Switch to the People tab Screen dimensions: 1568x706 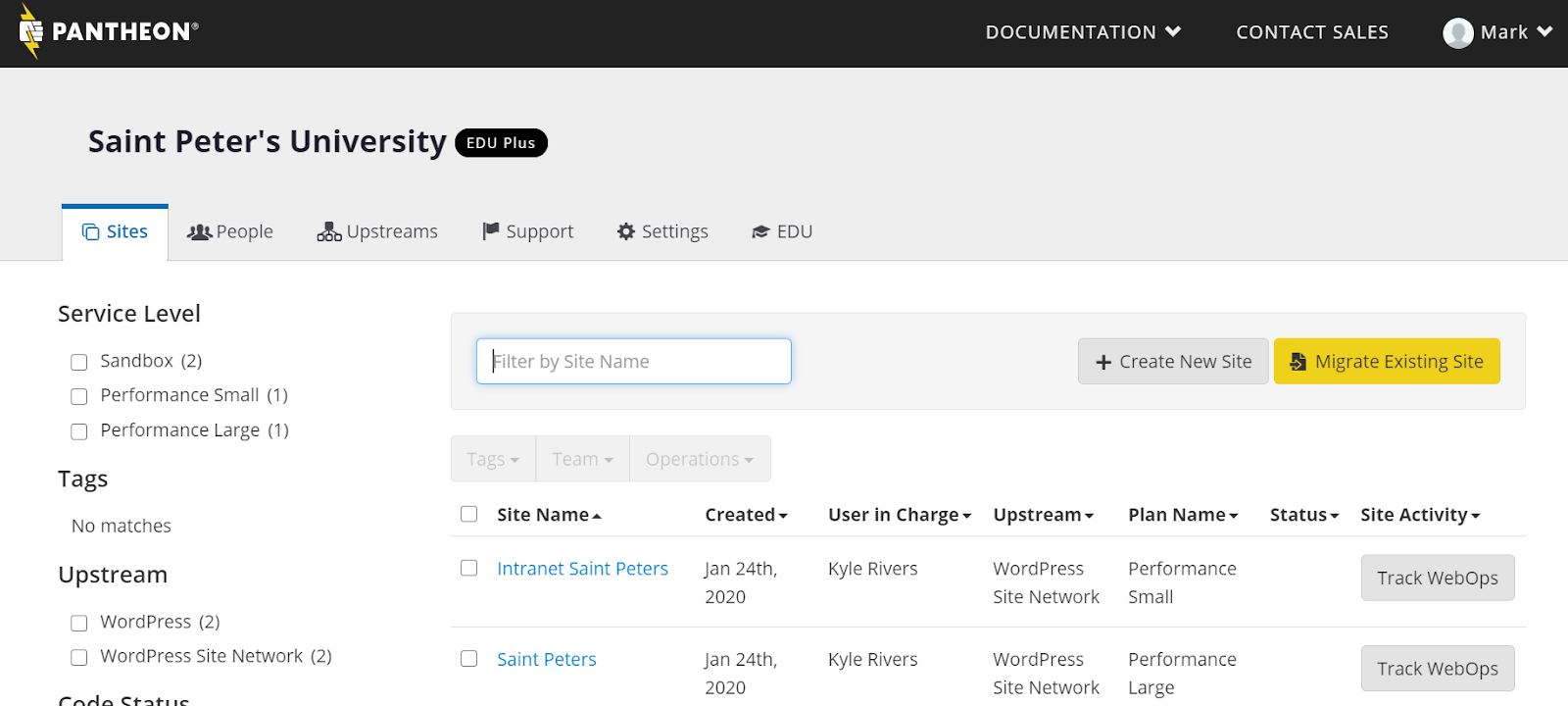(230, 231)
